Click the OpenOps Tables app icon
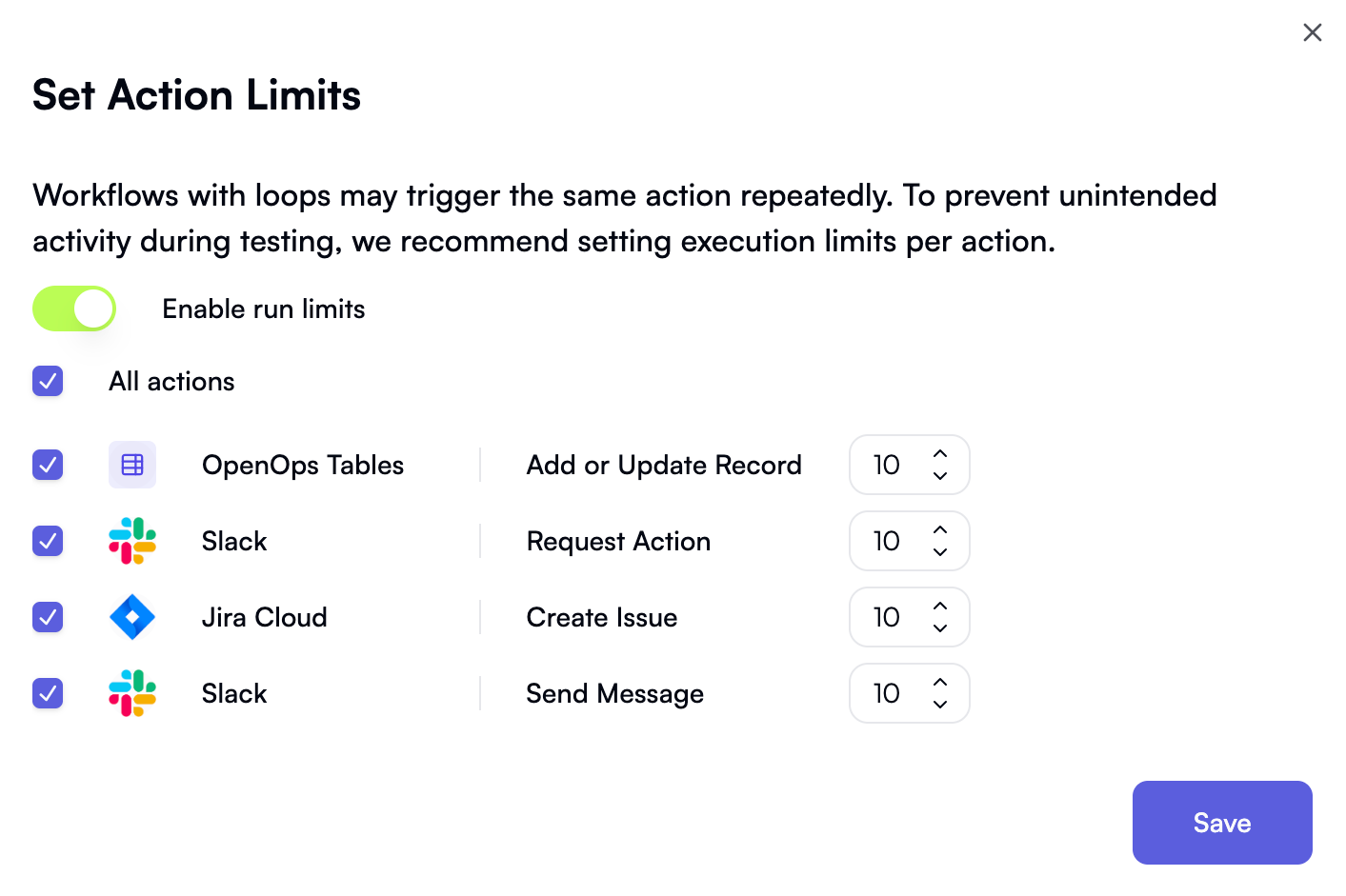Image resolution: width=1346 pixels, height=896 pixels. coord(131,465)
